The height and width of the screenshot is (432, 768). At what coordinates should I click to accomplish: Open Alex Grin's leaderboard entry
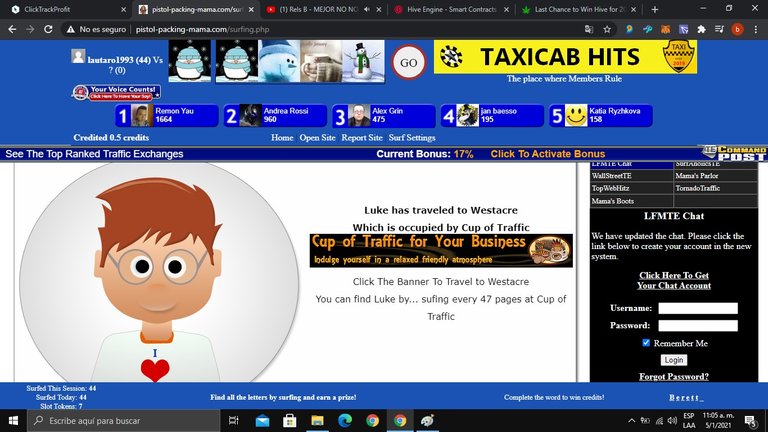point(384,116)
